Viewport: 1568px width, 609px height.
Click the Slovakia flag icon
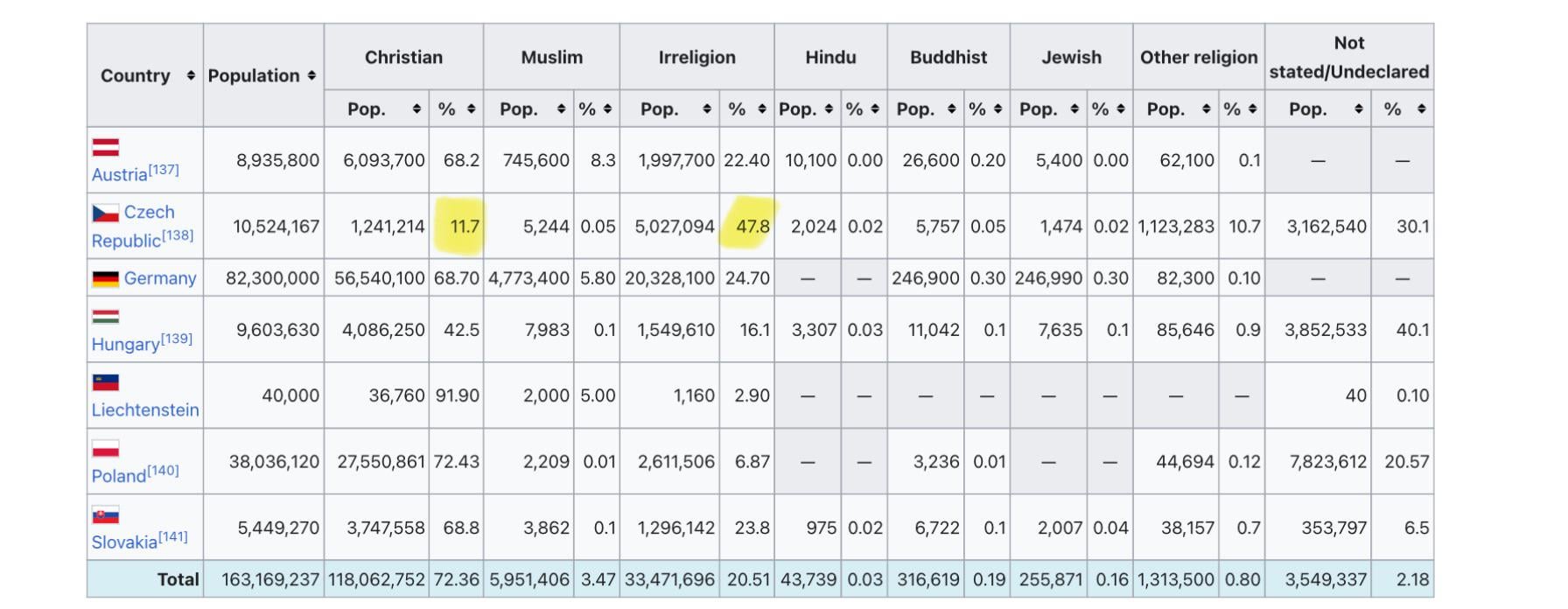(x=105, y=515)
